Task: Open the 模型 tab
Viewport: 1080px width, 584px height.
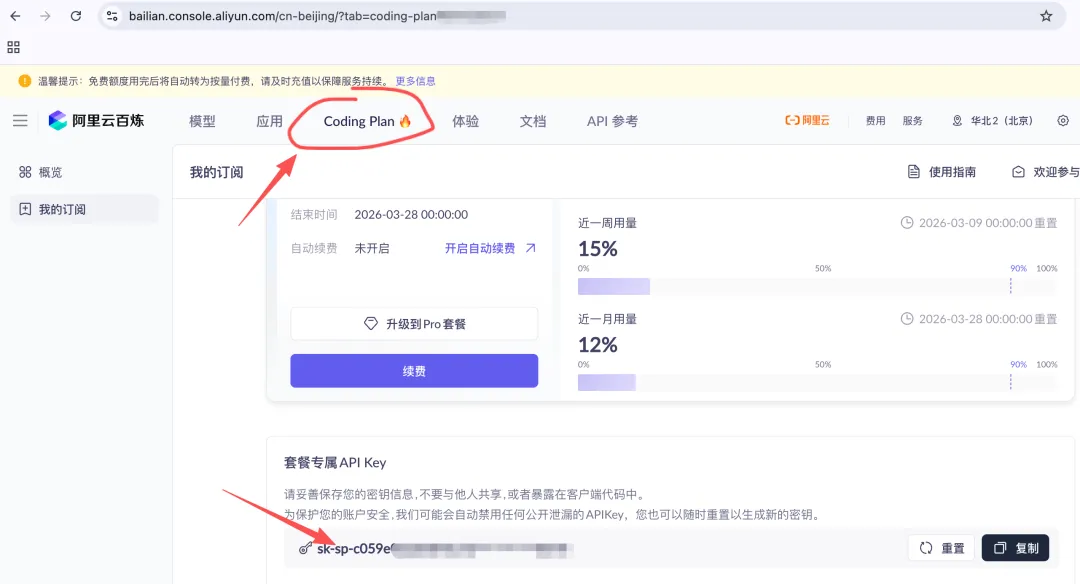Action: point(202,121)
